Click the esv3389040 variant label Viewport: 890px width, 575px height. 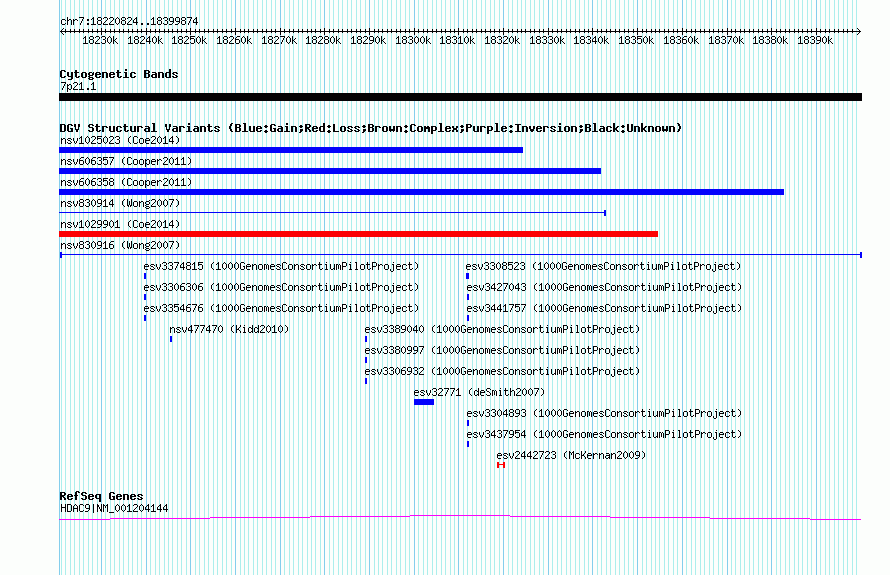coord(502,329)
